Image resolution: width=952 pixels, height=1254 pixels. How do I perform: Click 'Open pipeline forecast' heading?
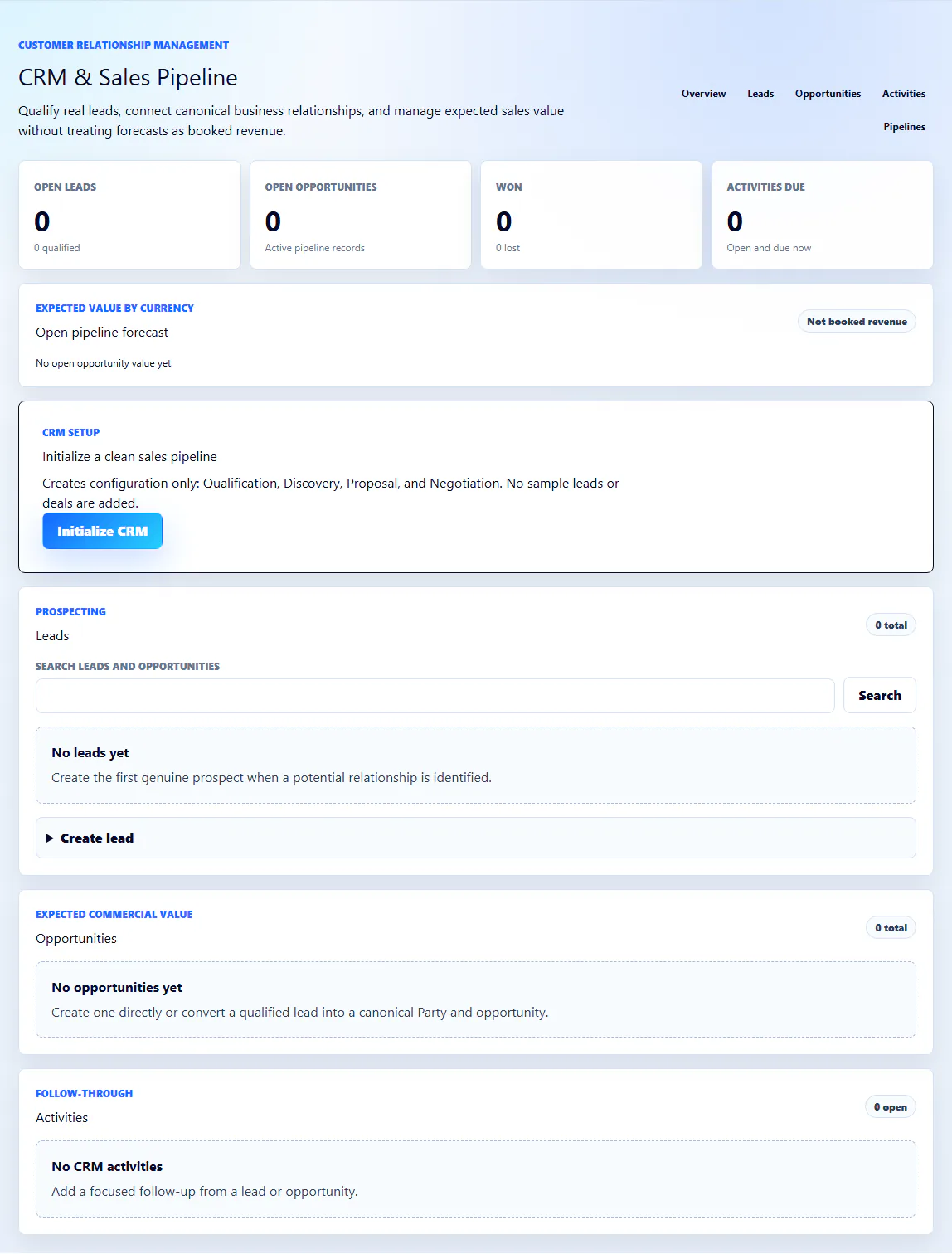(102, 333)
